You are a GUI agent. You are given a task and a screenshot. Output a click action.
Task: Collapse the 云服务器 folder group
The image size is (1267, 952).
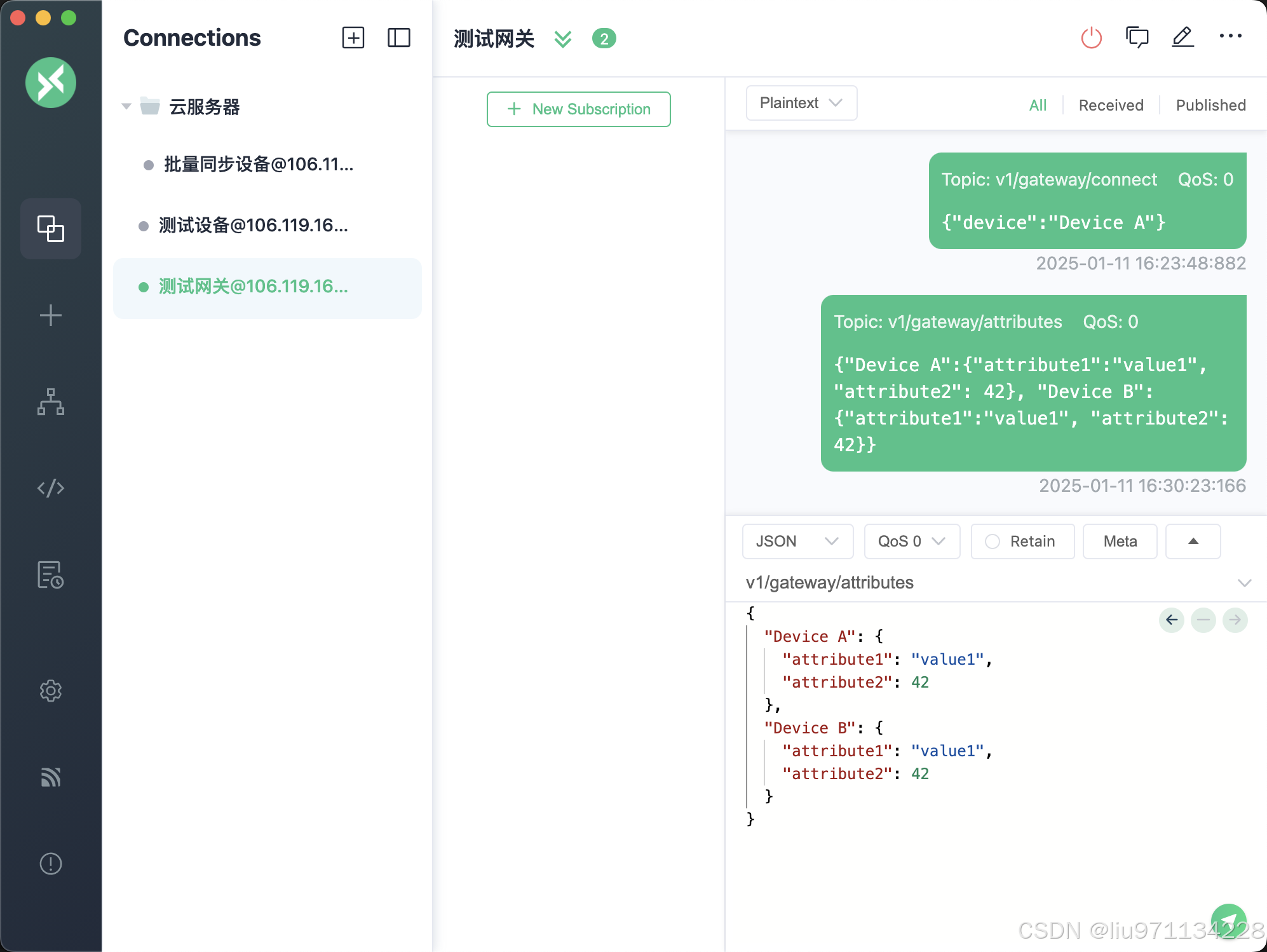coord(126,107)
